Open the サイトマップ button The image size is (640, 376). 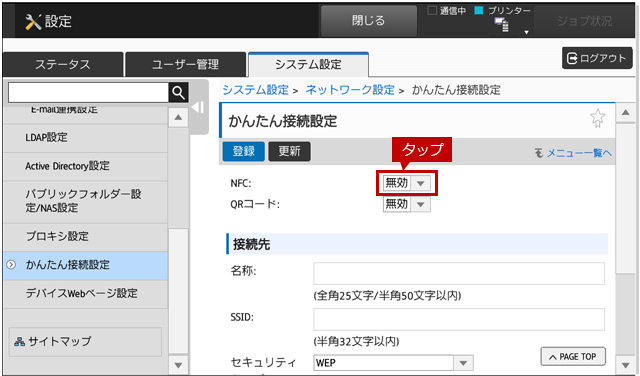click(85, 341)
